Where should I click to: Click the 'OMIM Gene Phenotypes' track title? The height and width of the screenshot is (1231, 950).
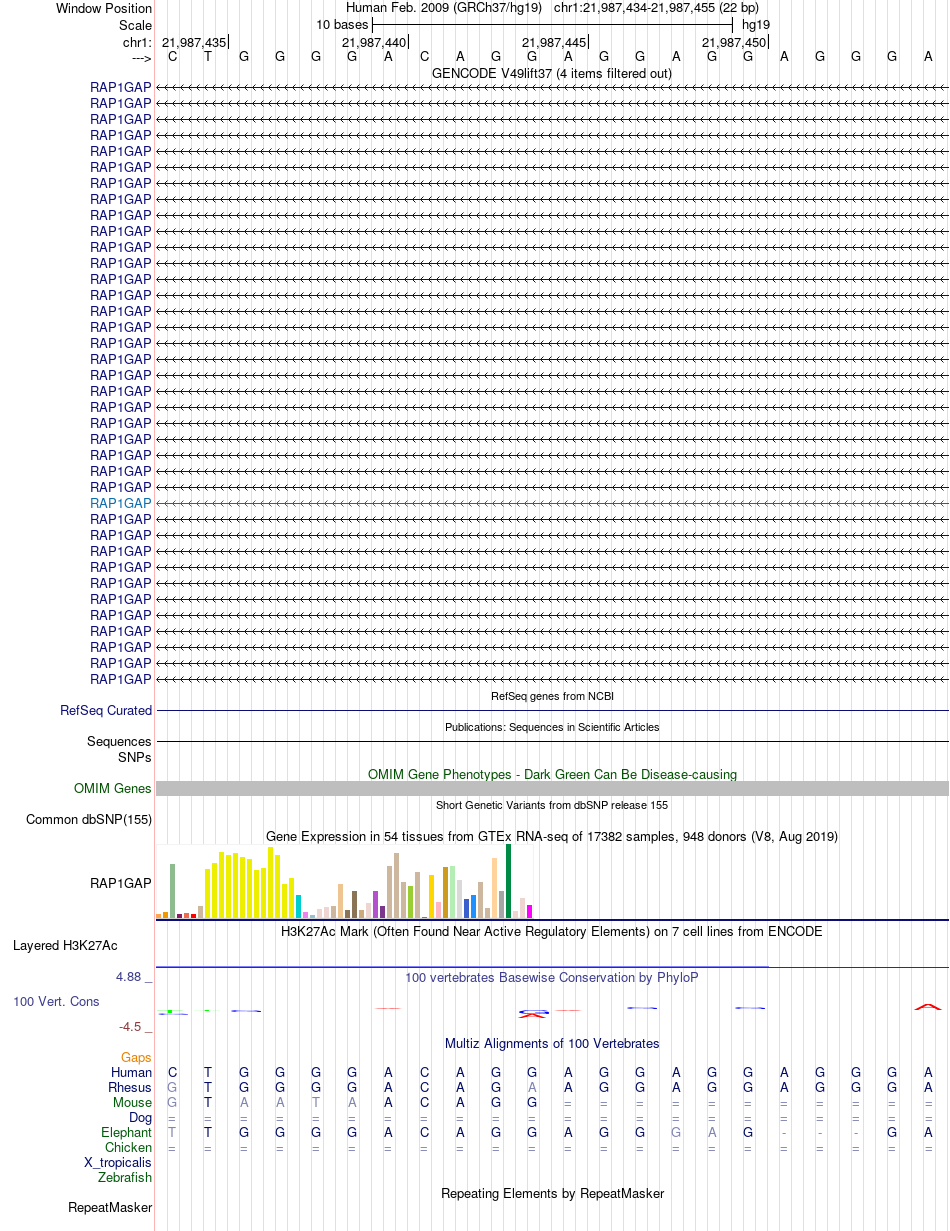pos(552,774)
